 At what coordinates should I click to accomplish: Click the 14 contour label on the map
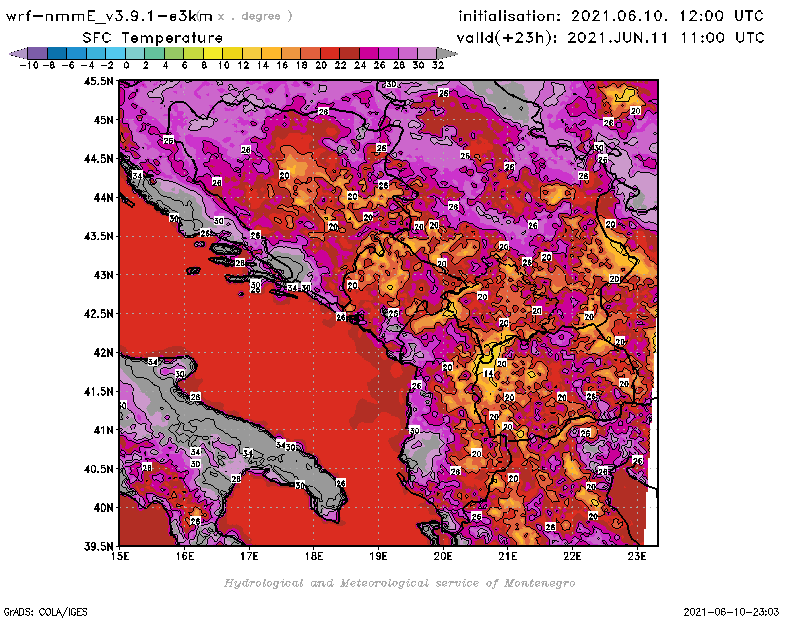tap(489, 374)
